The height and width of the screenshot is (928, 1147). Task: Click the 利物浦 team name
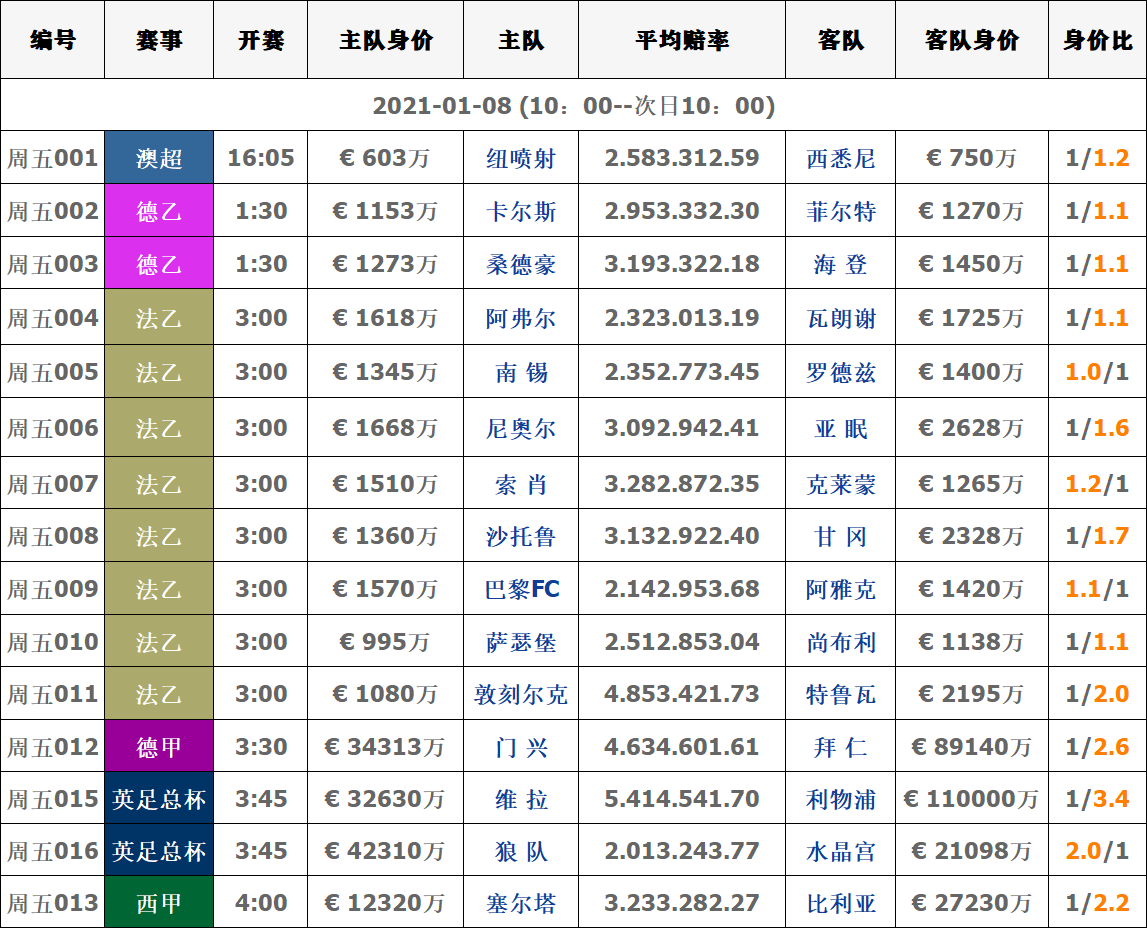(x=840, y=799)
